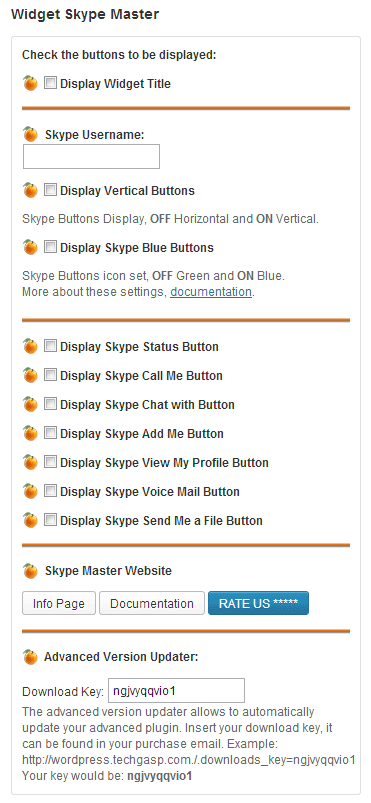
Task: Focus the Skype Username text field
Action: tap(91, 156)
